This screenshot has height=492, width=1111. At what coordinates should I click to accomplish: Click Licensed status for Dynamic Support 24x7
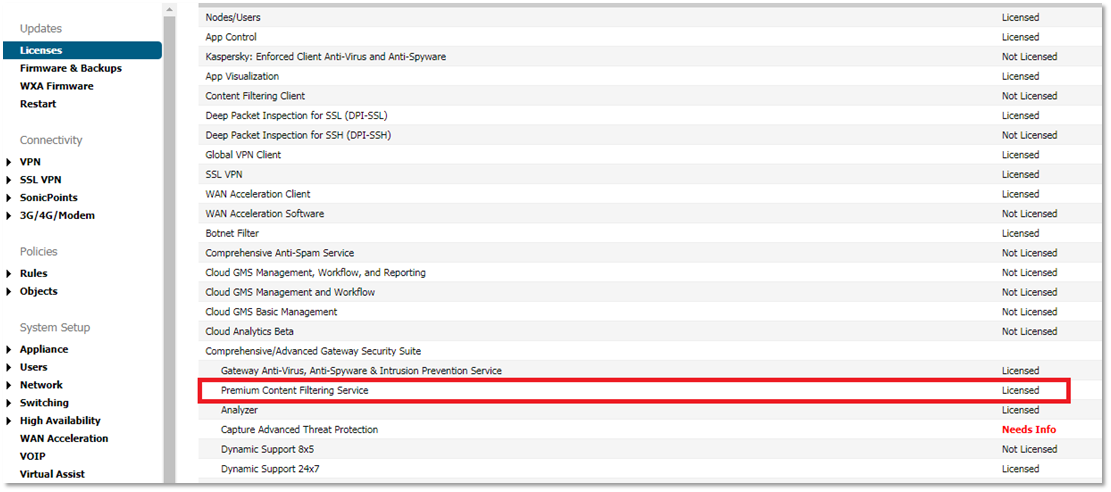tap(1020, 469)
